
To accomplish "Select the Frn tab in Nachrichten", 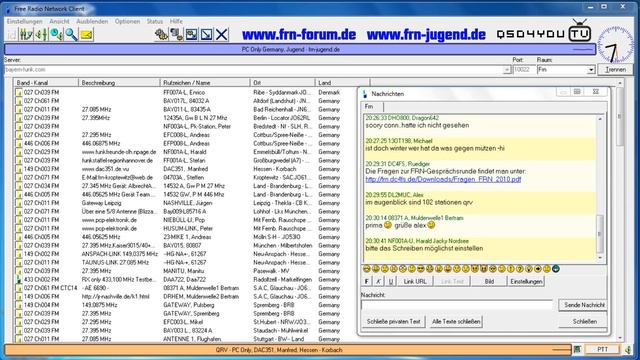I will pyautogui.click(x=372, y=107).
